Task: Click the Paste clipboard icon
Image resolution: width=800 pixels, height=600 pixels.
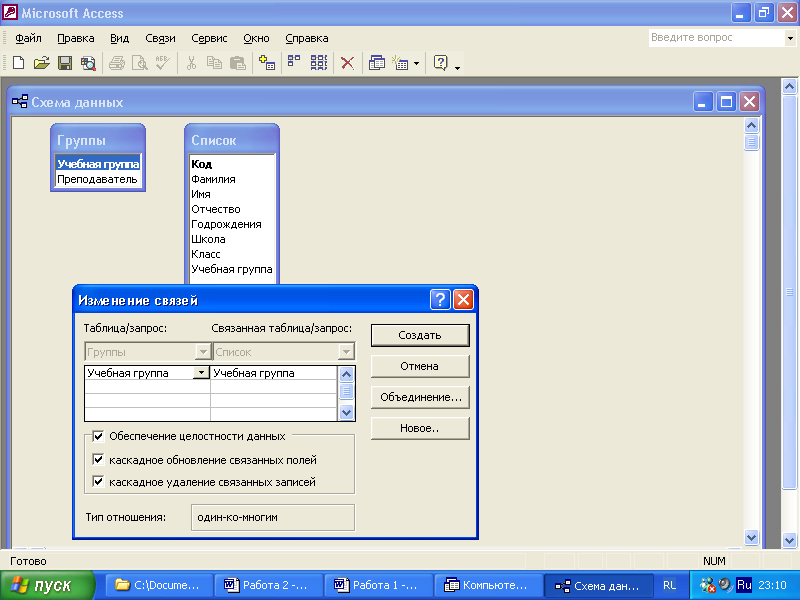Action: coord(238,63)
